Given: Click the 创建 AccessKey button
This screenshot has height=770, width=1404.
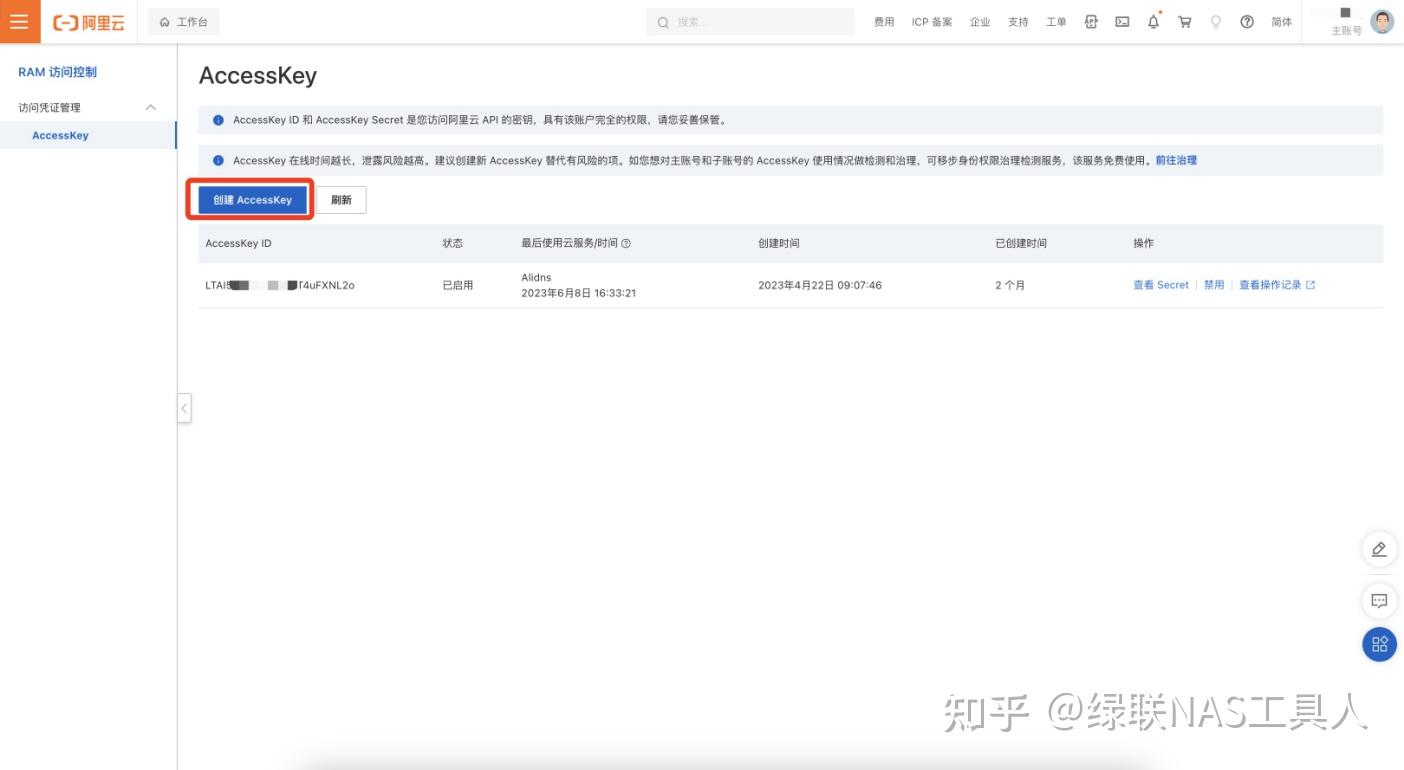Looking at the screenshot, I should [x=252, y=200].
